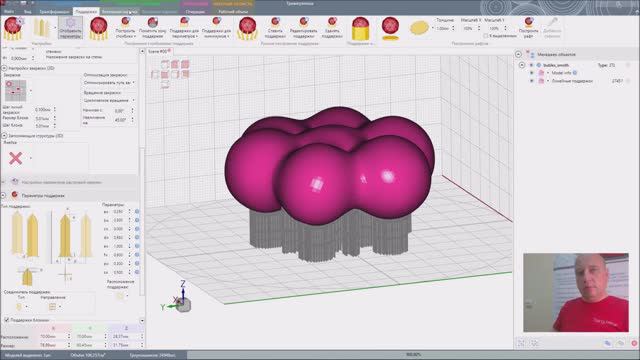Click the bottom-right status bar icon
Viewport: 640px width, 360px height.
pyautogui.click(x=634, y=343)
